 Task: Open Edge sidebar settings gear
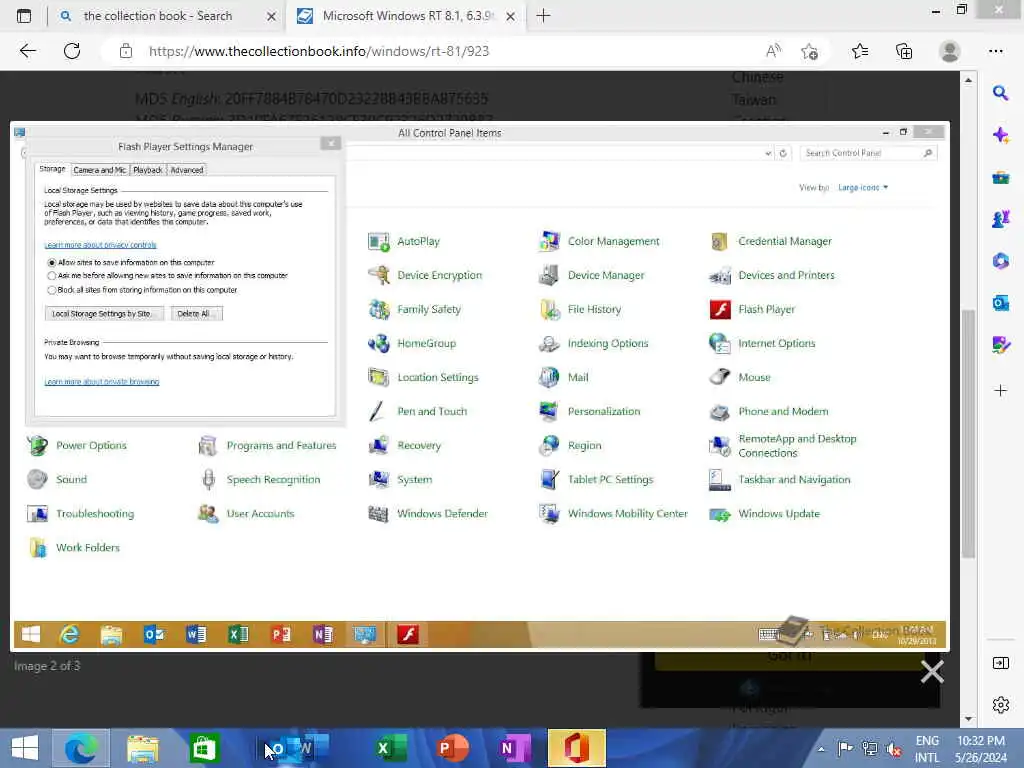click(x=1000, y=705)
